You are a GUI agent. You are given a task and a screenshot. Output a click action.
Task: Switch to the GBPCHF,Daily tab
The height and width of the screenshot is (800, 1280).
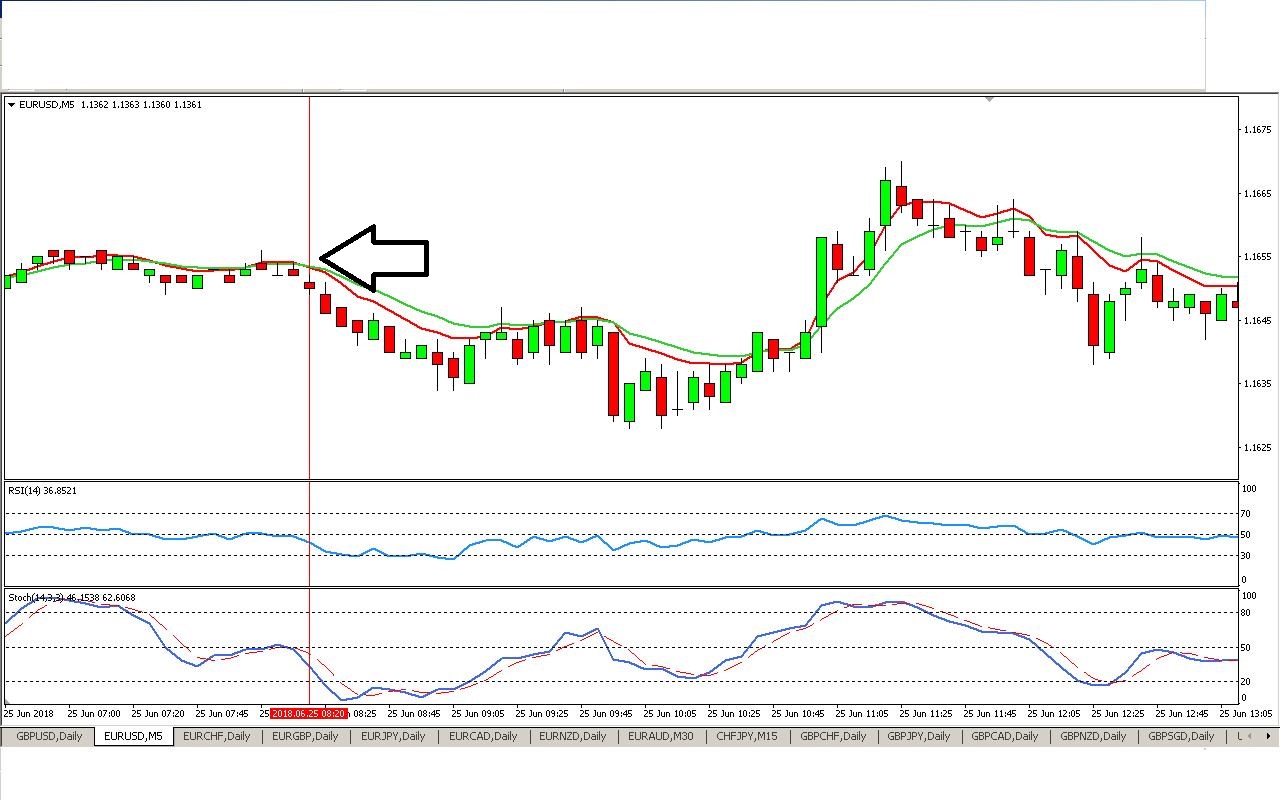pyautogui.click(x=833, y=736)
